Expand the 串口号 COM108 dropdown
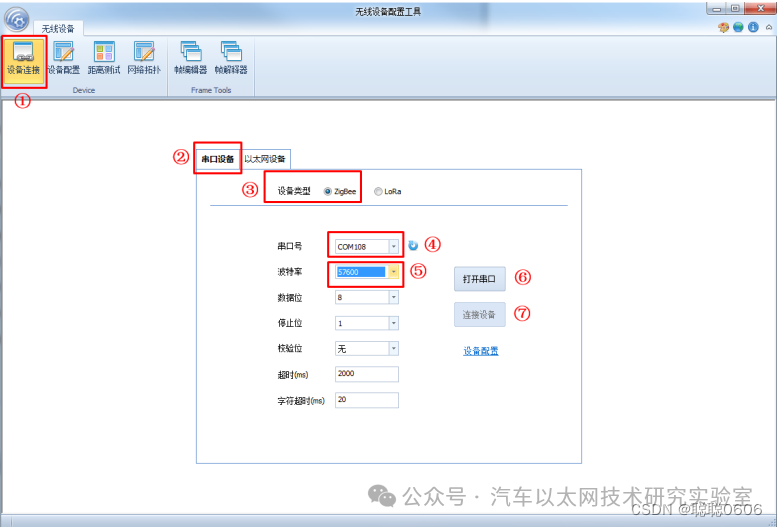Screen dimensions: 777x527 tap(393, 246)
